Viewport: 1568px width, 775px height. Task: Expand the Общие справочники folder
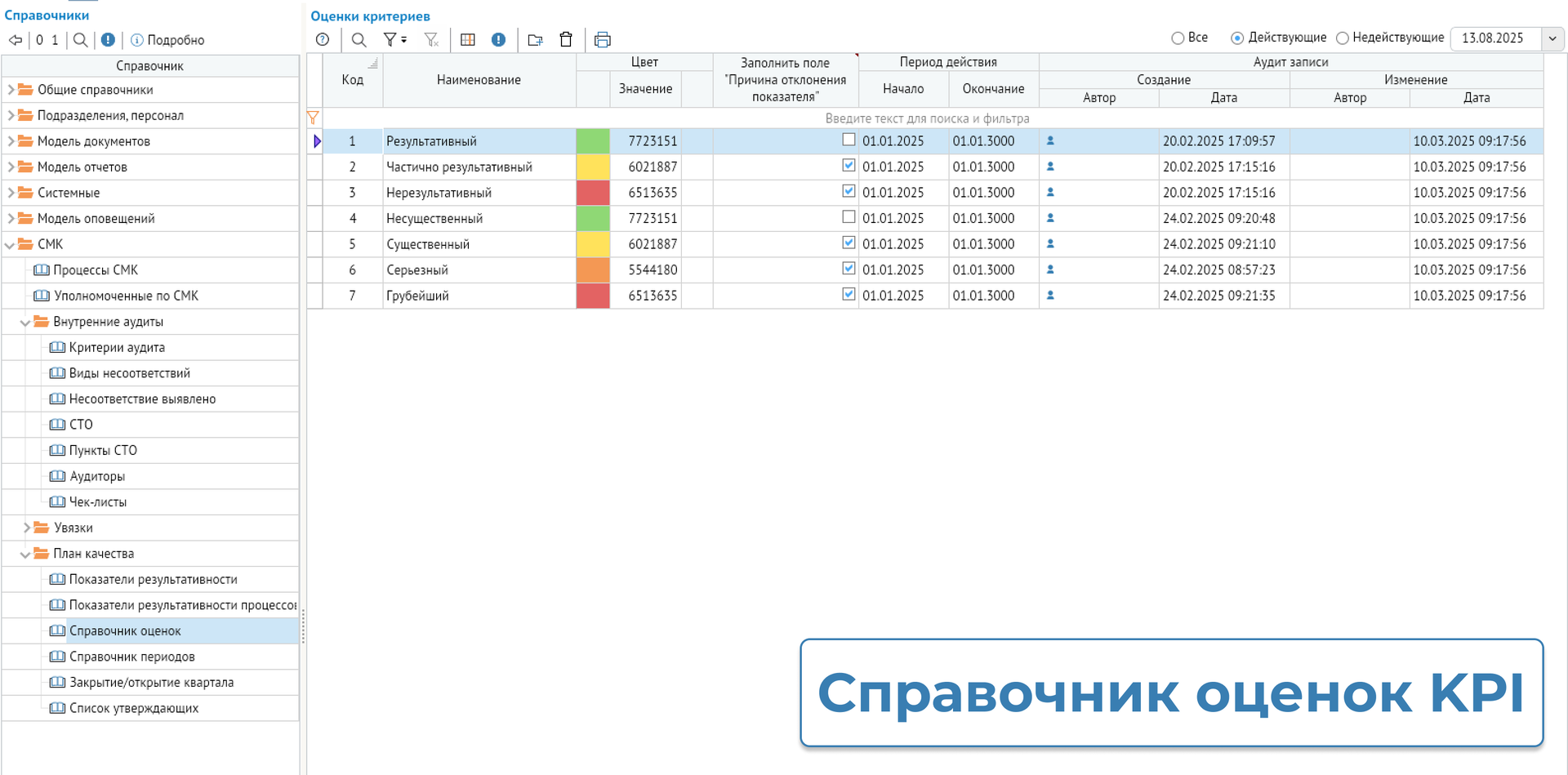tap(11, 90)
